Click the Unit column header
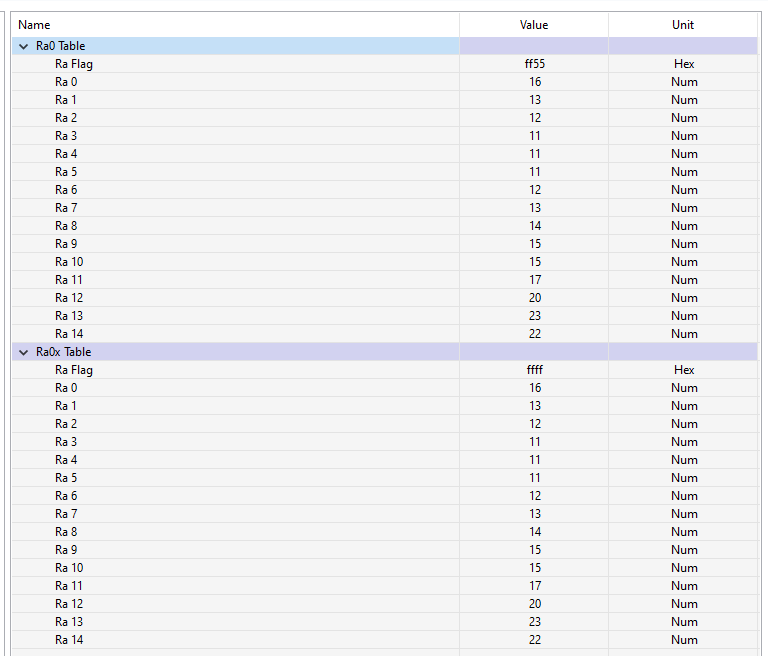The image size is (768, 656). point(683,25)
